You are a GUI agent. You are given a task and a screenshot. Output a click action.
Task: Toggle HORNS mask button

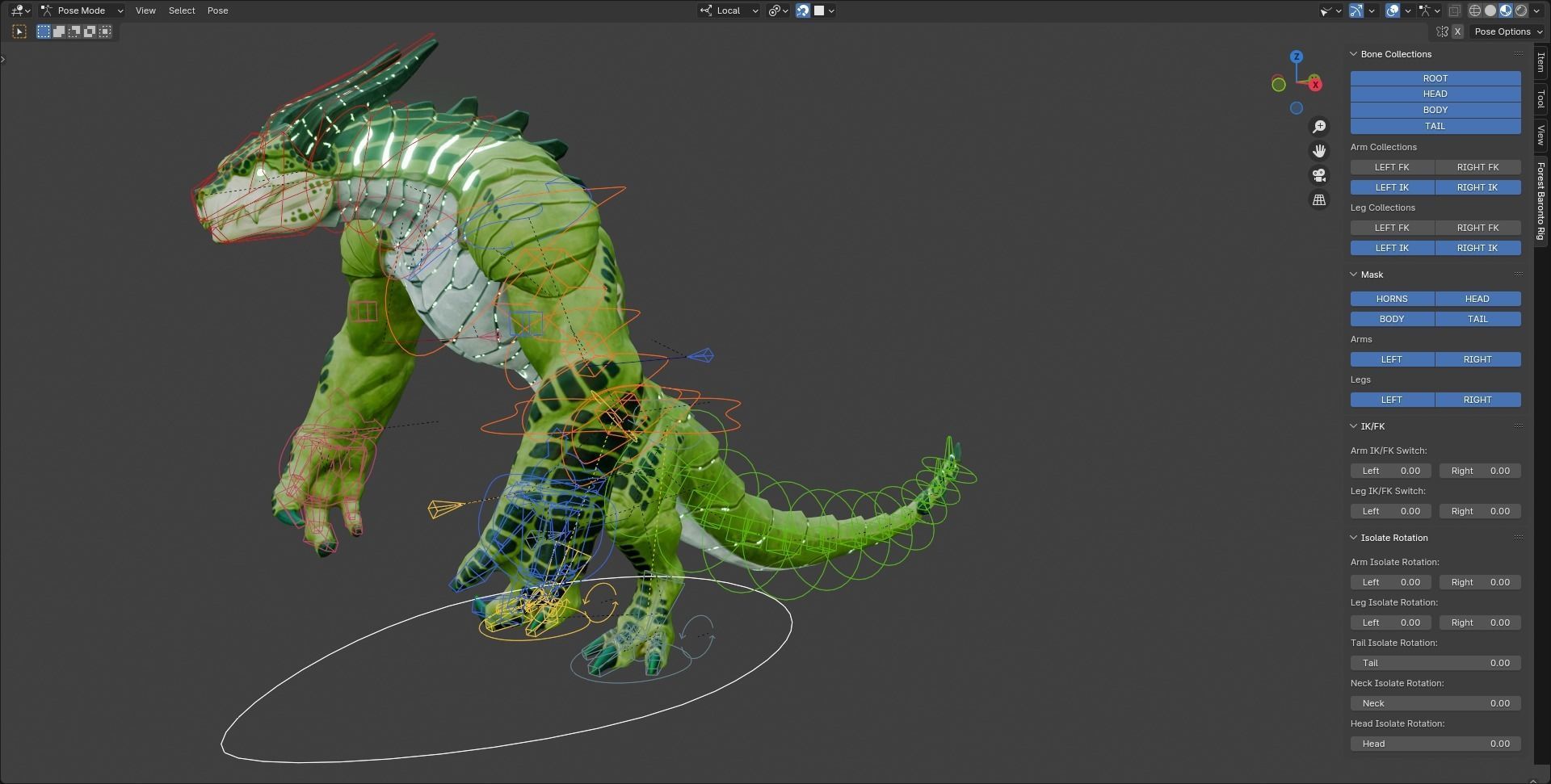[1392, 299]
